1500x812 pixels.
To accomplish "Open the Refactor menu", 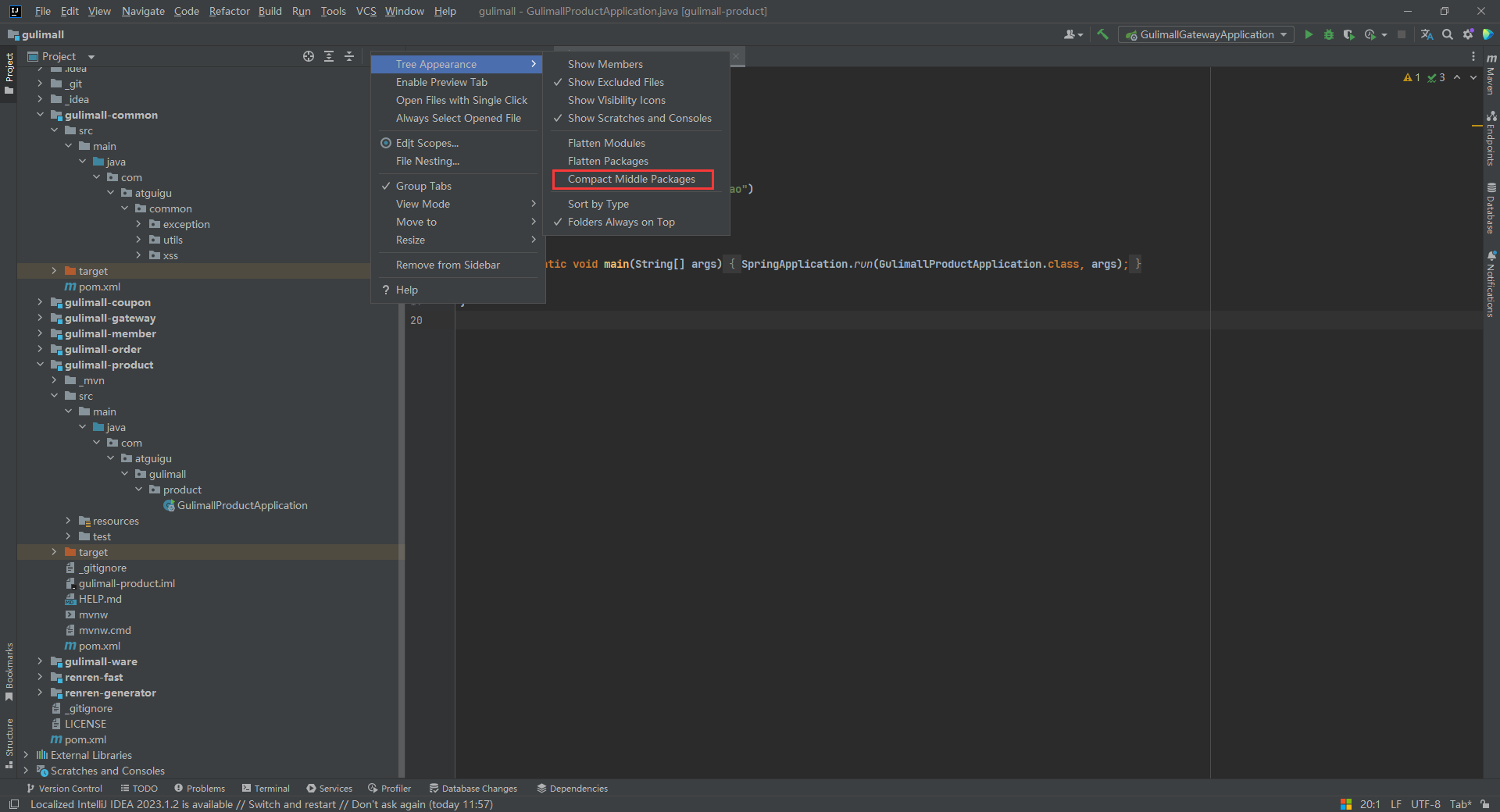I will [x=229, y=11].
